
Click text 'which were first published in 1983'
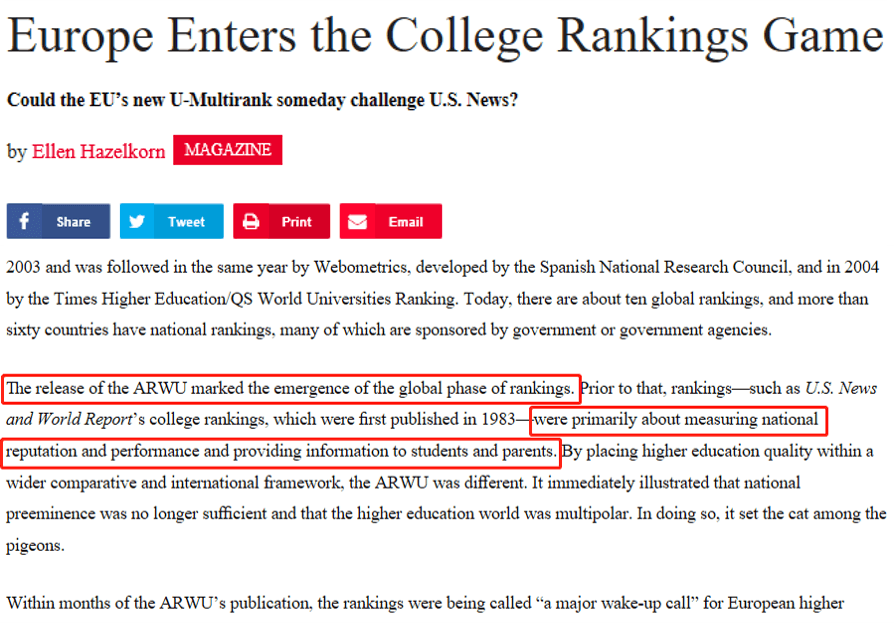pyautogui.click(x=395, y=420)
